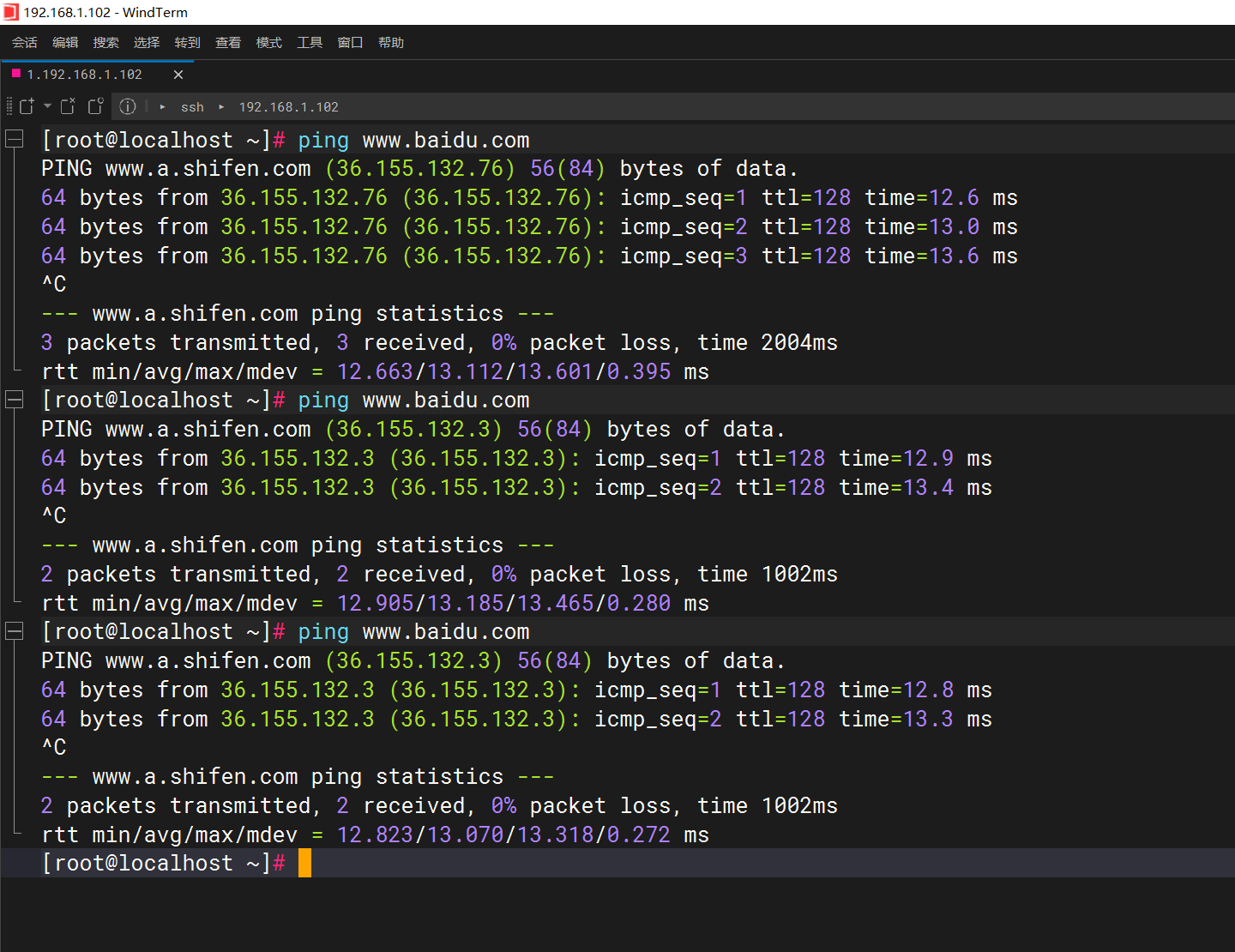This screenshot has height=952, width=1235.
Task: Open the 会话 menu
Action: pos(25,42)
